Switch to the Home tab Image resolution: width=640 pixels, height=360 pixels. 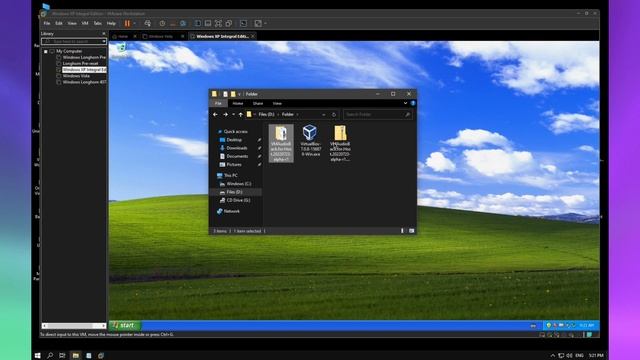click(122, 36)
